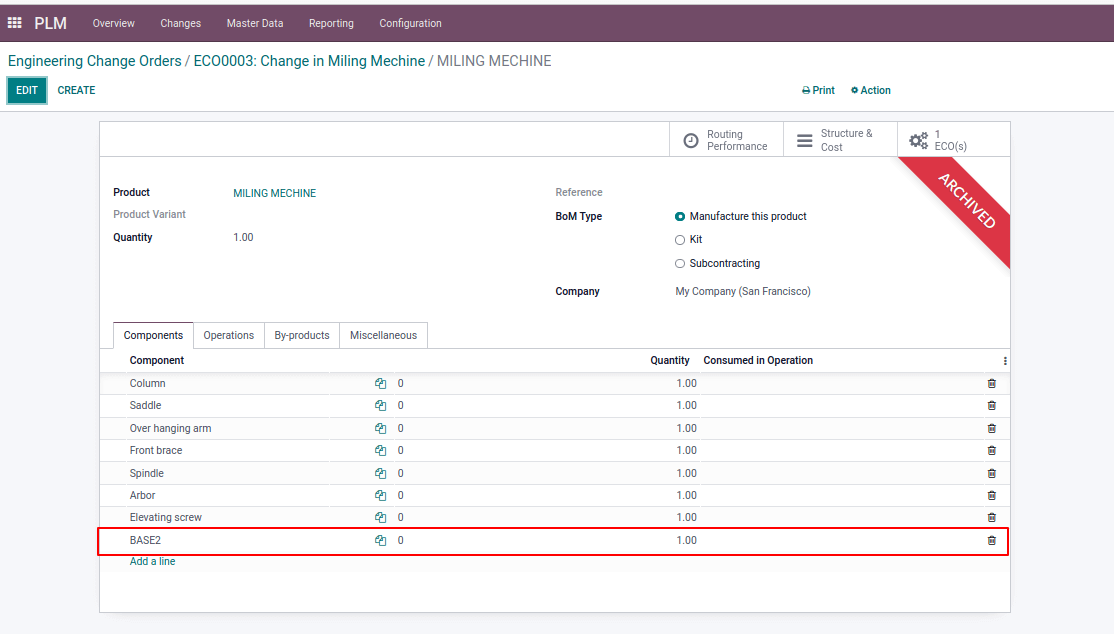Delete the Column component line

(992, 383)
